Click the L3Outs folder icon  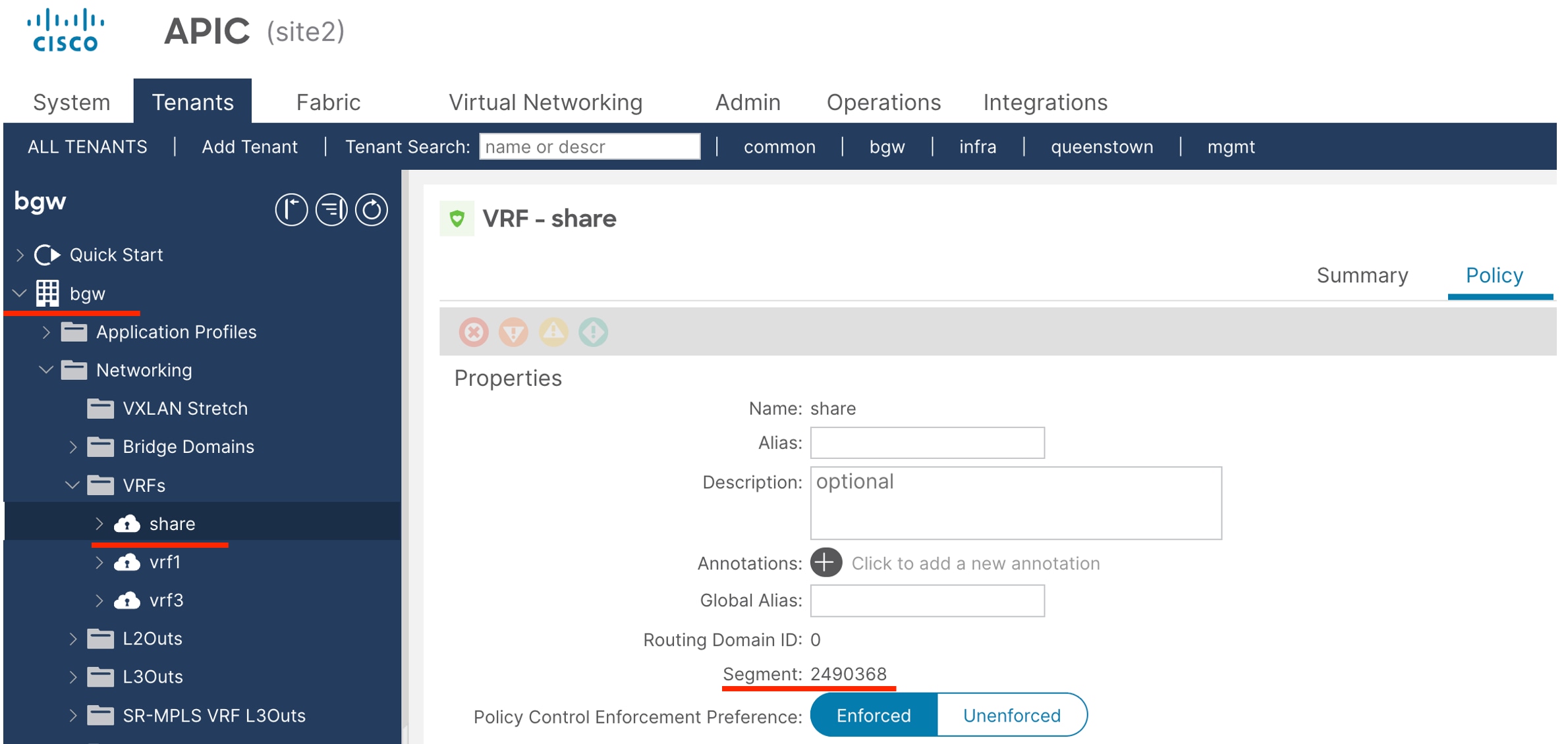[100, 677]
